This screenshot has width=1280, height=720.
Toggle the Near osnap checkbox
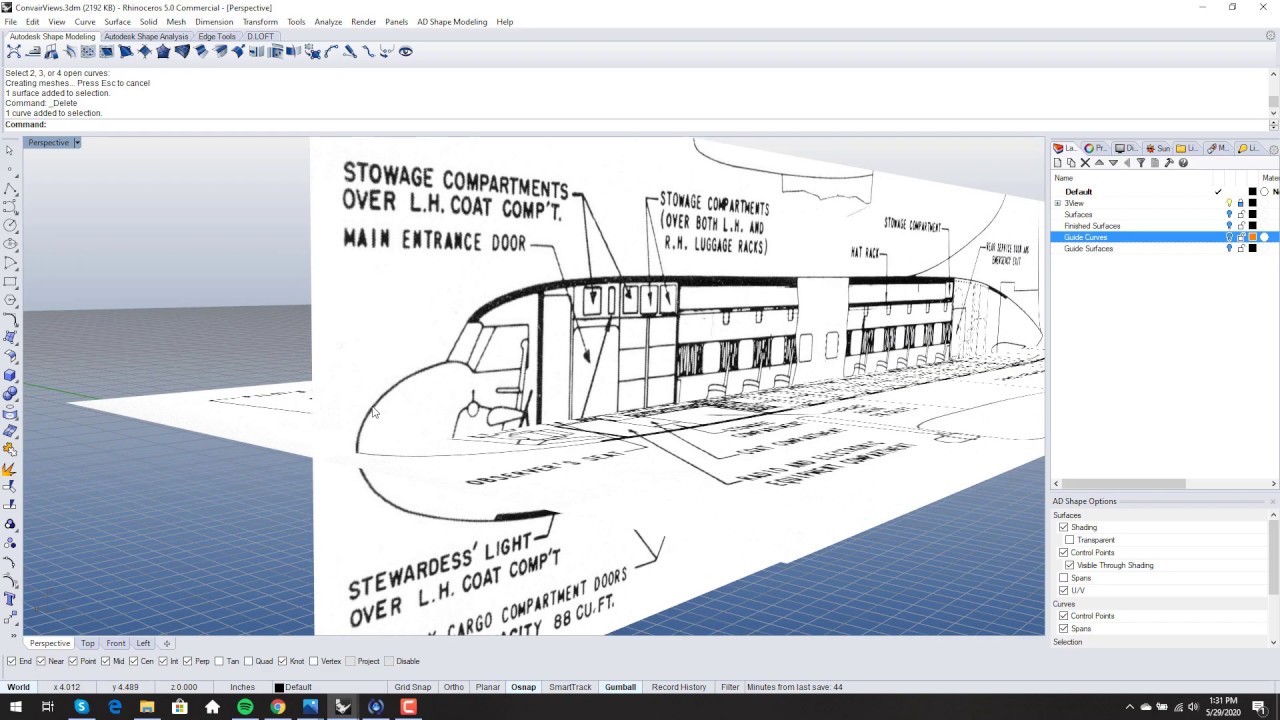[41, 661]
